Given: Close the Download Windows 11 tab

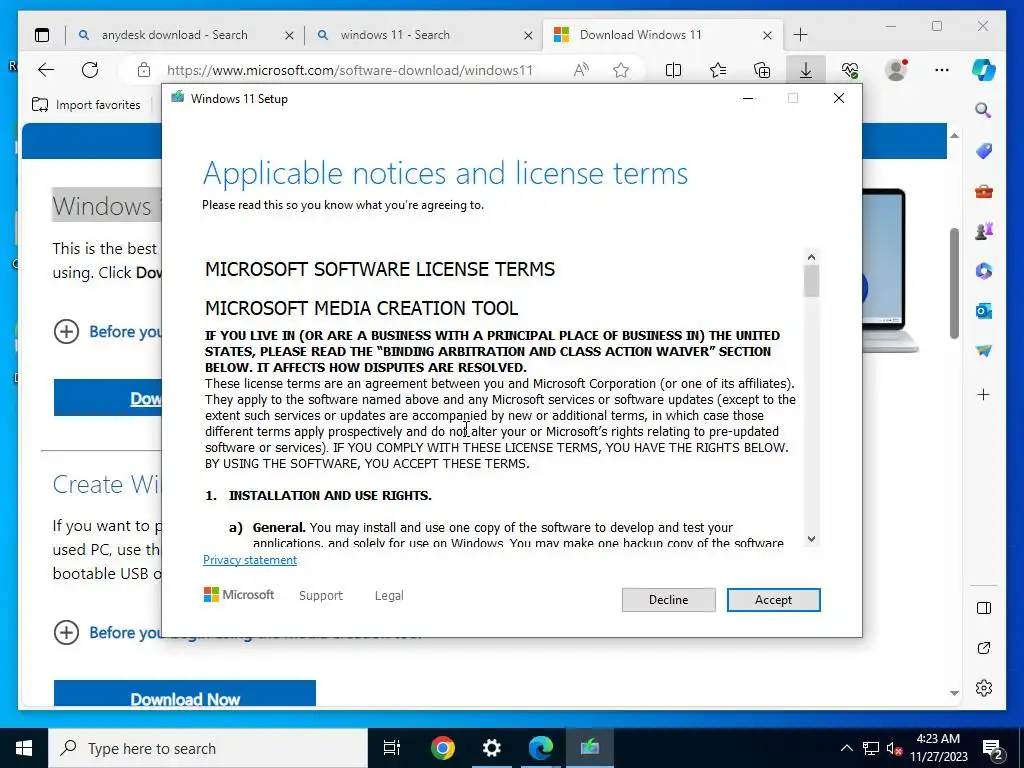Looking at the screenshot, I should point(767,35).
